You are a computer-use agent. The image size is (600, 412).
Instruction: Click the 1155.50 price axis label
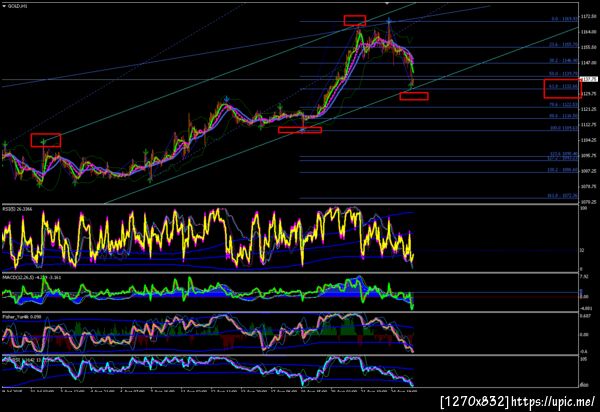589,47
